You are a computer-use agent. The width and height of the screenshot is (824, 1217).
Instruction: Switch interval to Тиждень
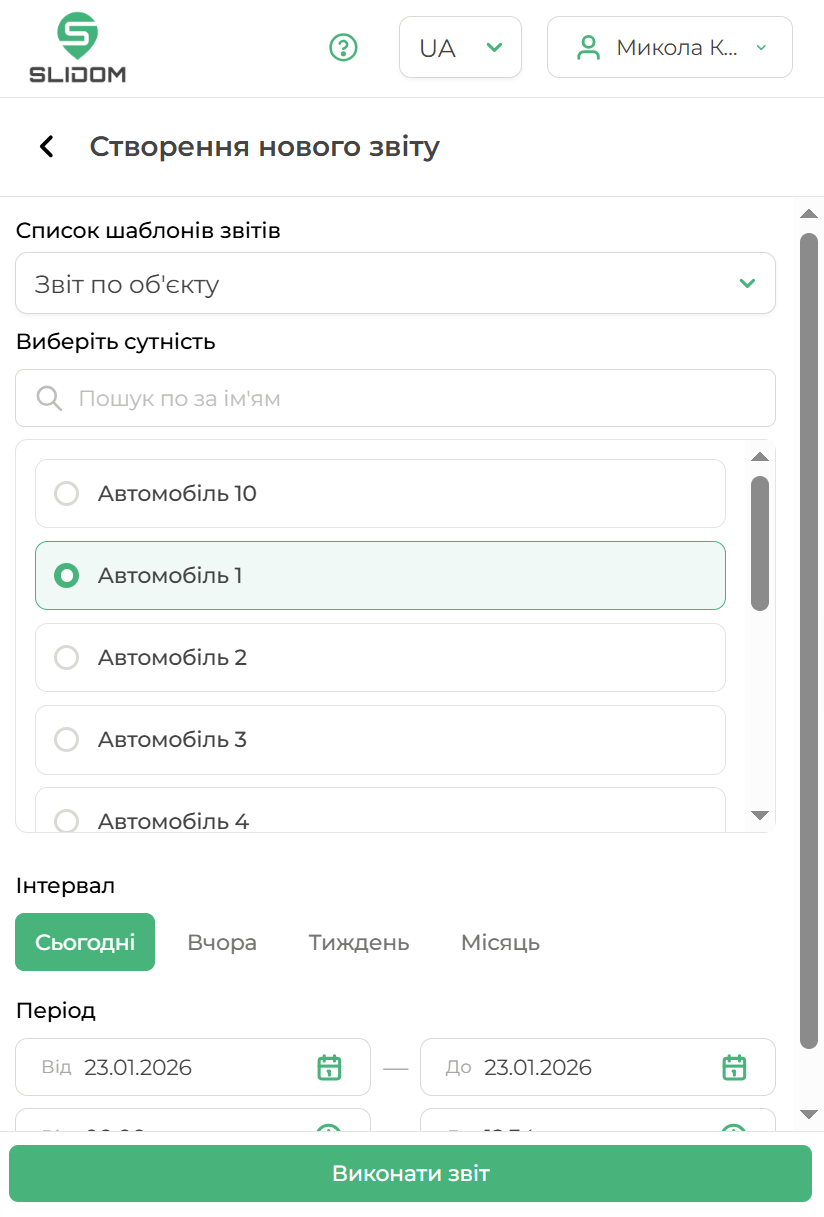pyautogui.click(x=358, y=942)
